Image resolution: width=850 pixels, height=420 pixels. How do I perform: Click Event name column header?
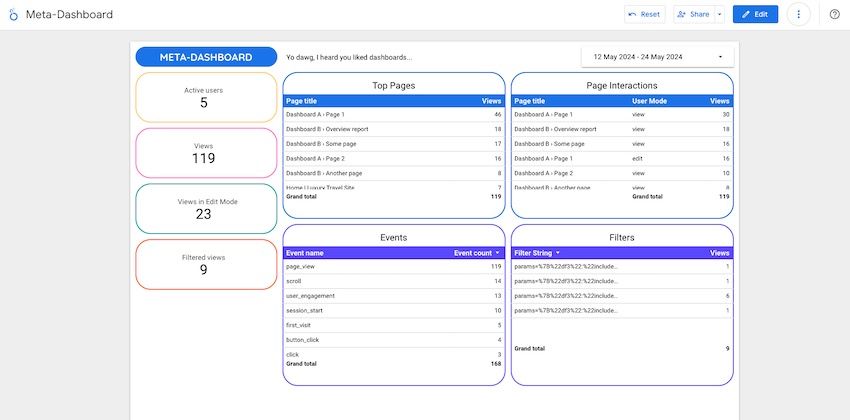coord(305,253)
